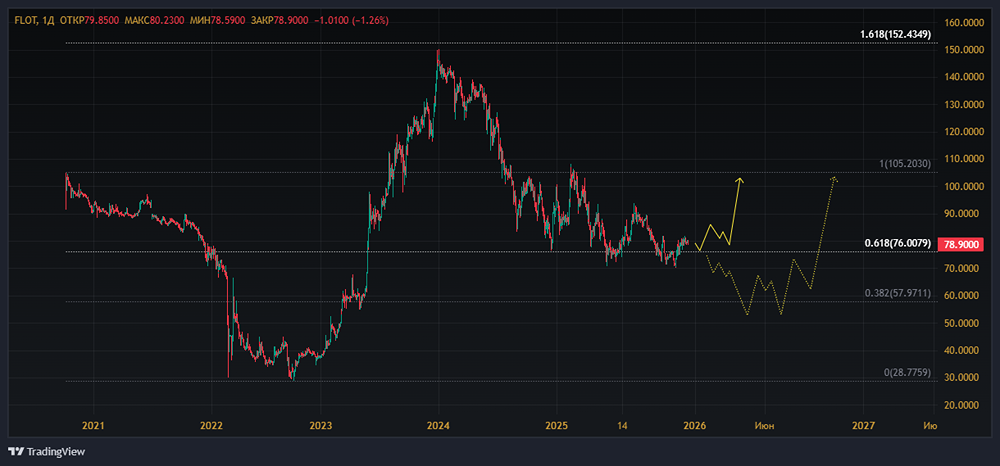
Task: Click the 2027 label on time axis
Action: coord(862,426)
